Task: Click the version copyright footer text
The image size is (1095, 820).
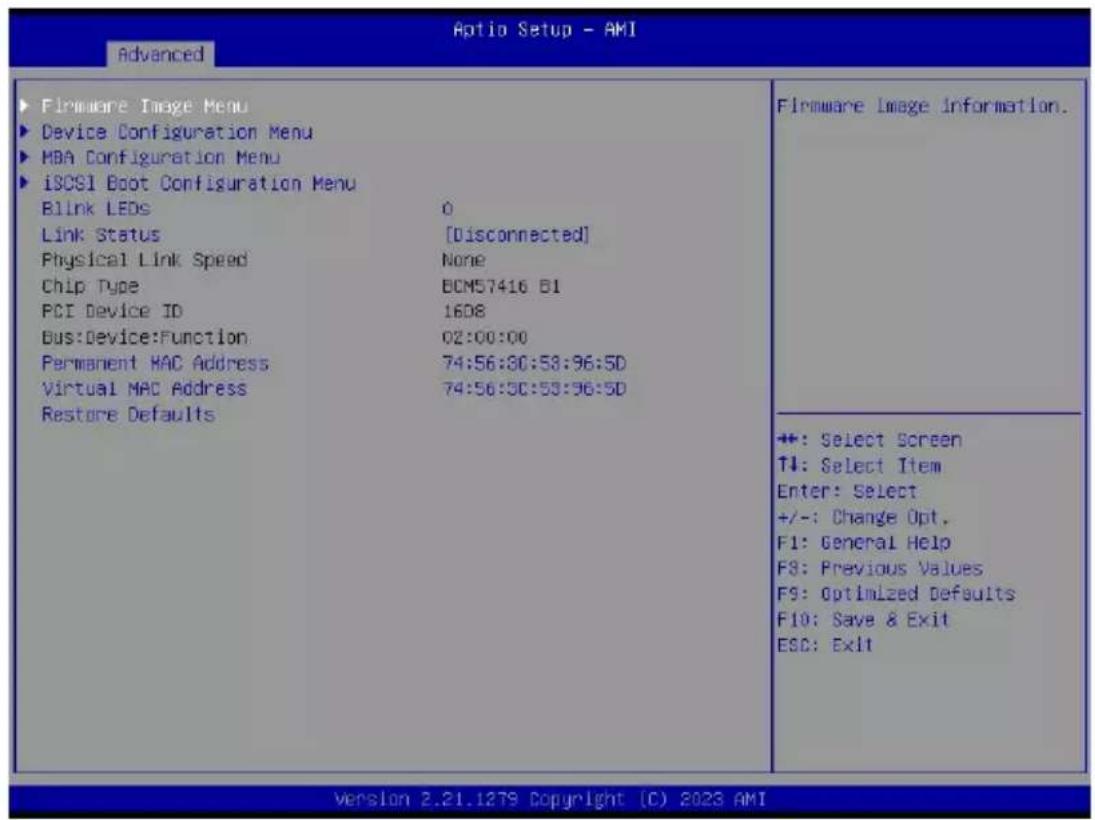Action: (x=550, y=798)
